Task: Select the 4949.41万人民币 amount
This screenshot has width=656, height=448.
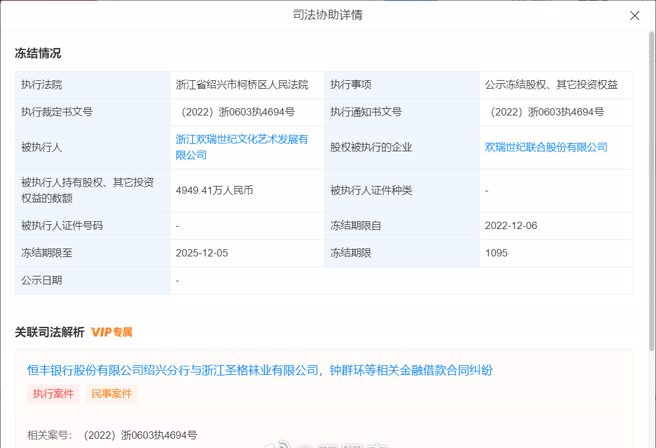Action: (214, 190)
